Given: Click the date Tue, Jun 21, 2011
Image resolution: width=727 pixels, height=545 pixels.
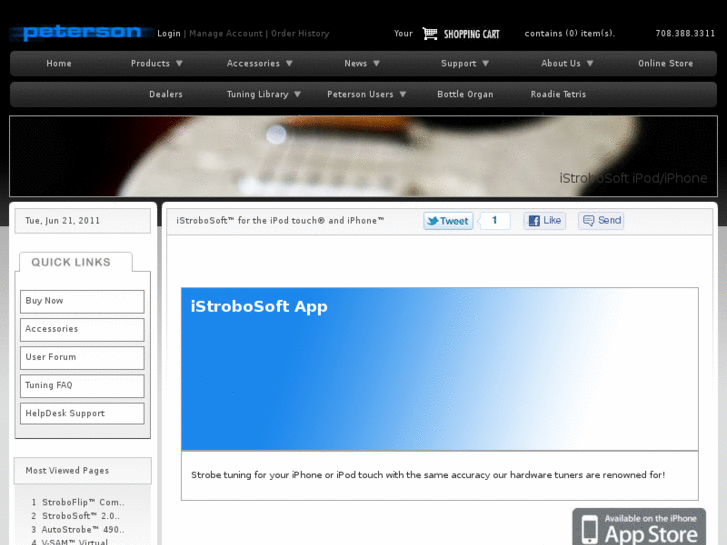Looking at the screenshot, I should tap(62, 221).
